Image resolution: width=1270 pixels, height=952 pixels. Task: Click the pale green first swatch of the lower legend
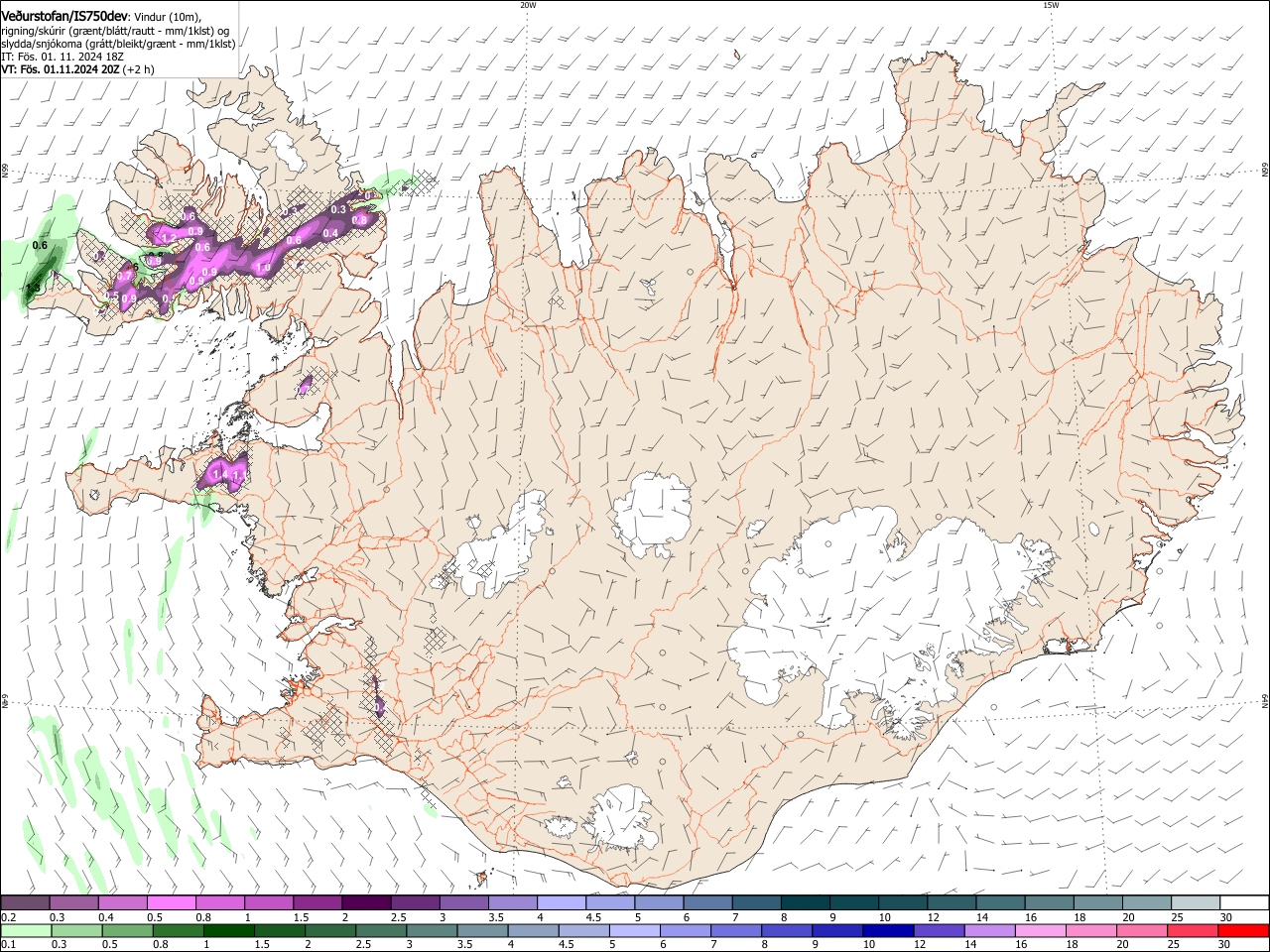pyautogui.click(x=27, y=931)
